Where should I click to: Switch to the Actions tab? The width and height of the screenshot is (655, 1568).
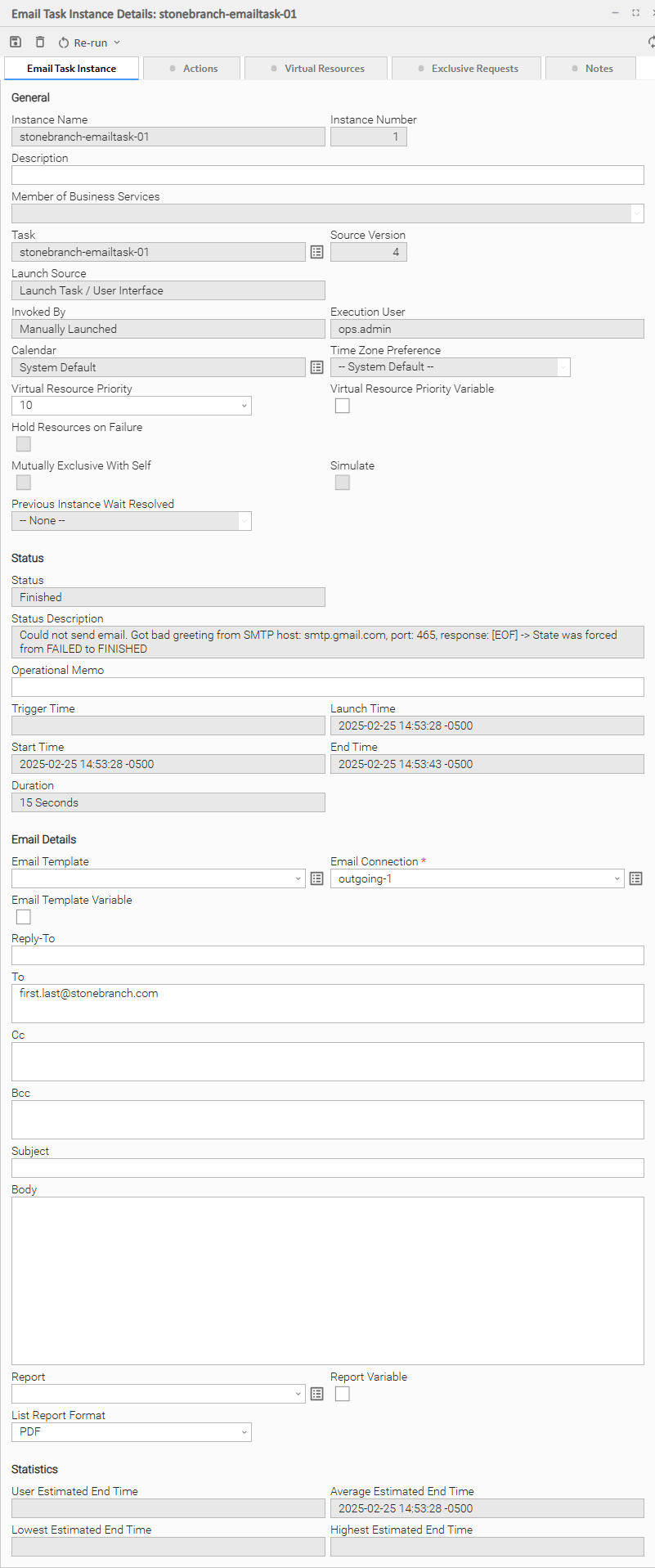click(193, 69)
